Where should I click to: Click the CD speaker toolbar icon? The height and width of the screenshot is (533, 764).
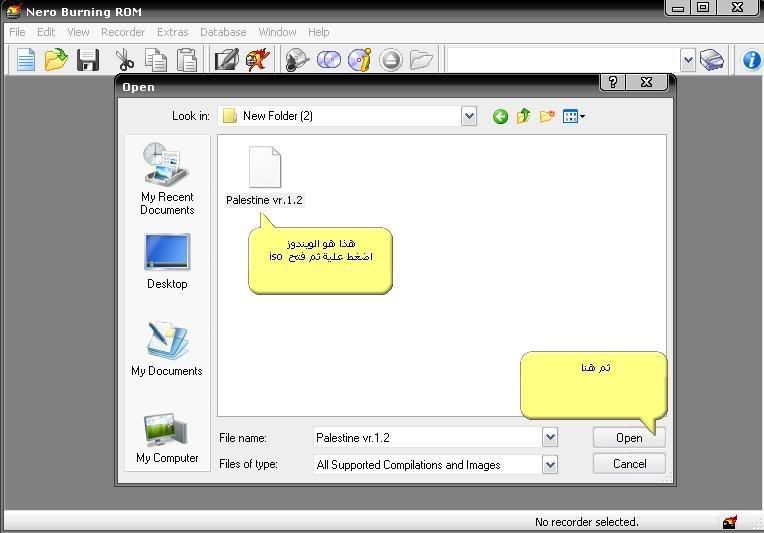click(x=297, y=60)
